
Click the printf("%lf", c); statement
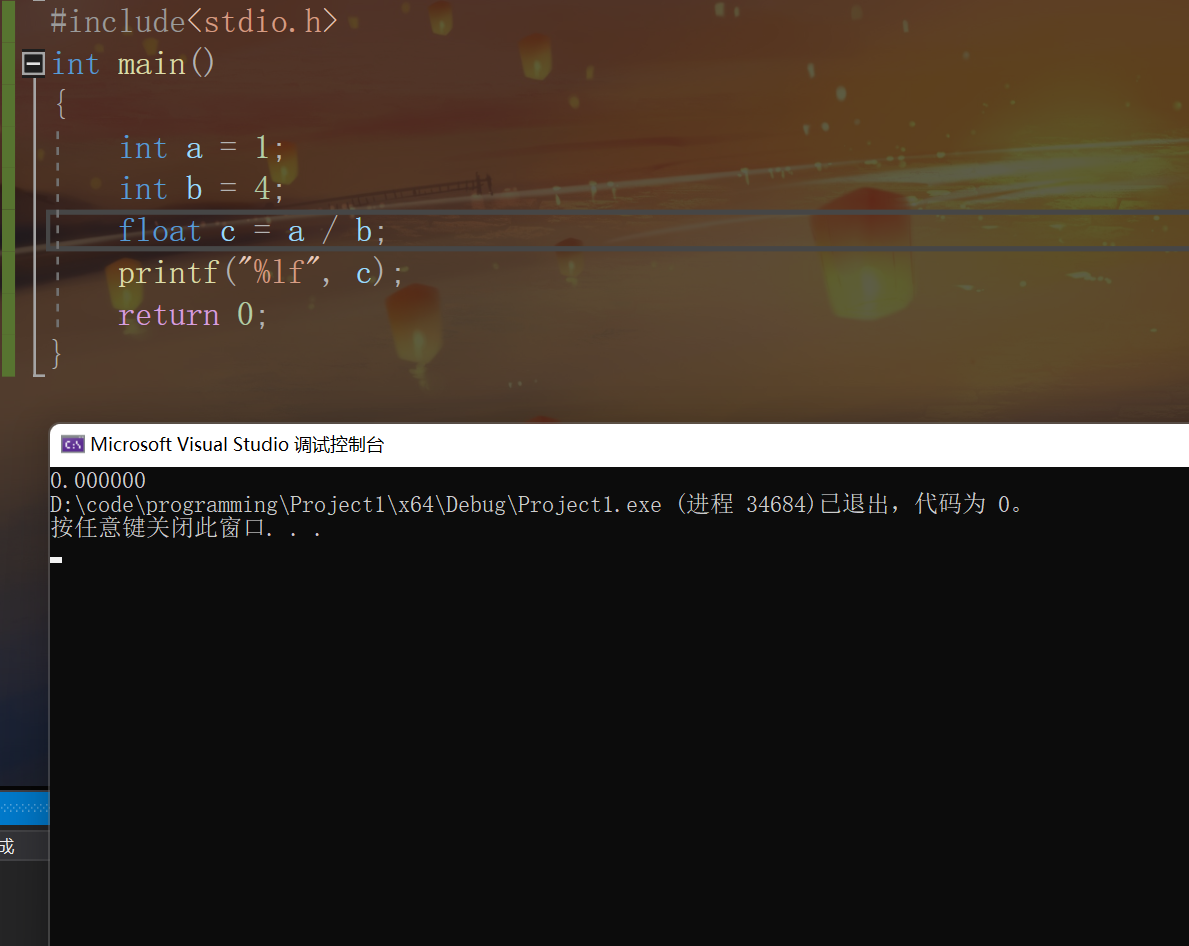(x=260, y=273)
